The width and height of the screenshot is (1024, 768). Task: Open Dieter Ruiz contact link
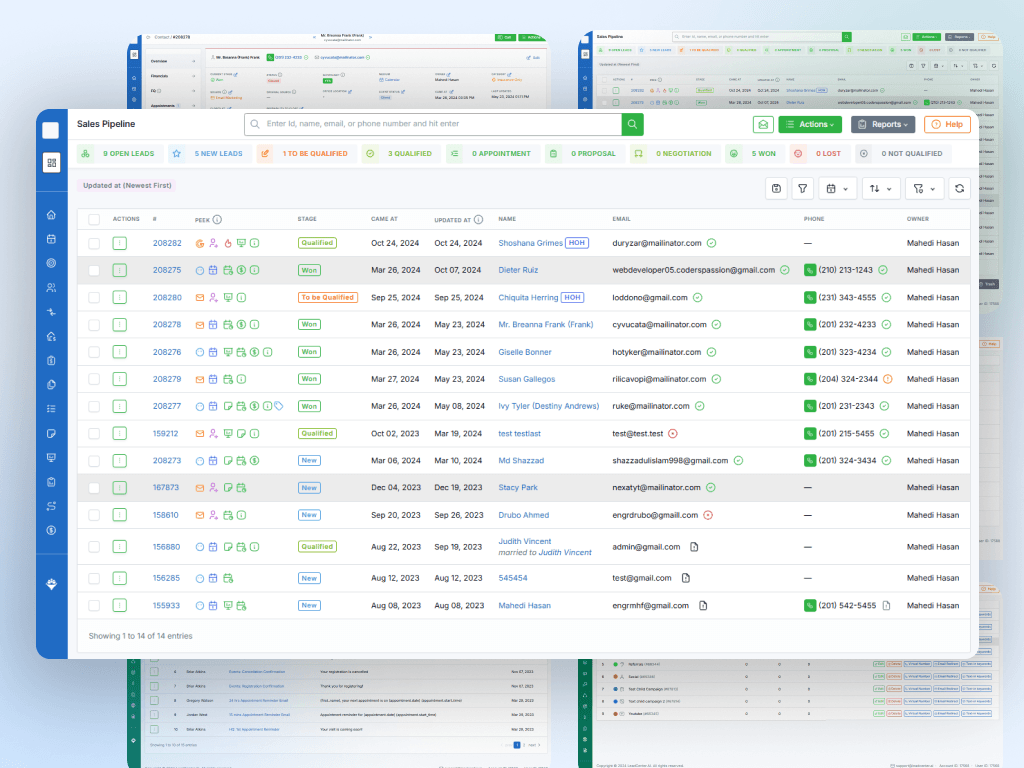click(519, 270)
